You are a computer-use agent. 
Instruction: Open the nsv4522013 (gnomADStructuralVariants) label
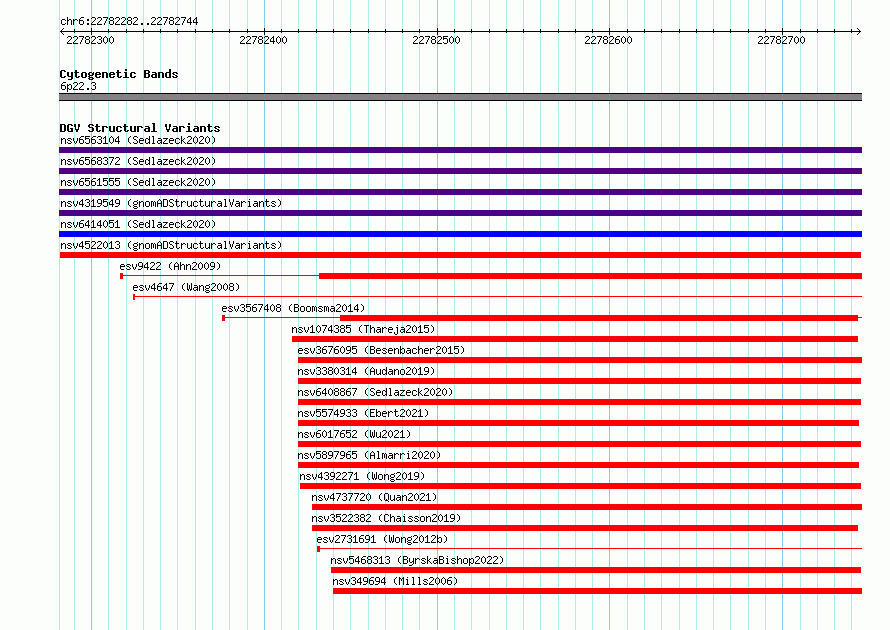coord(171,245)
